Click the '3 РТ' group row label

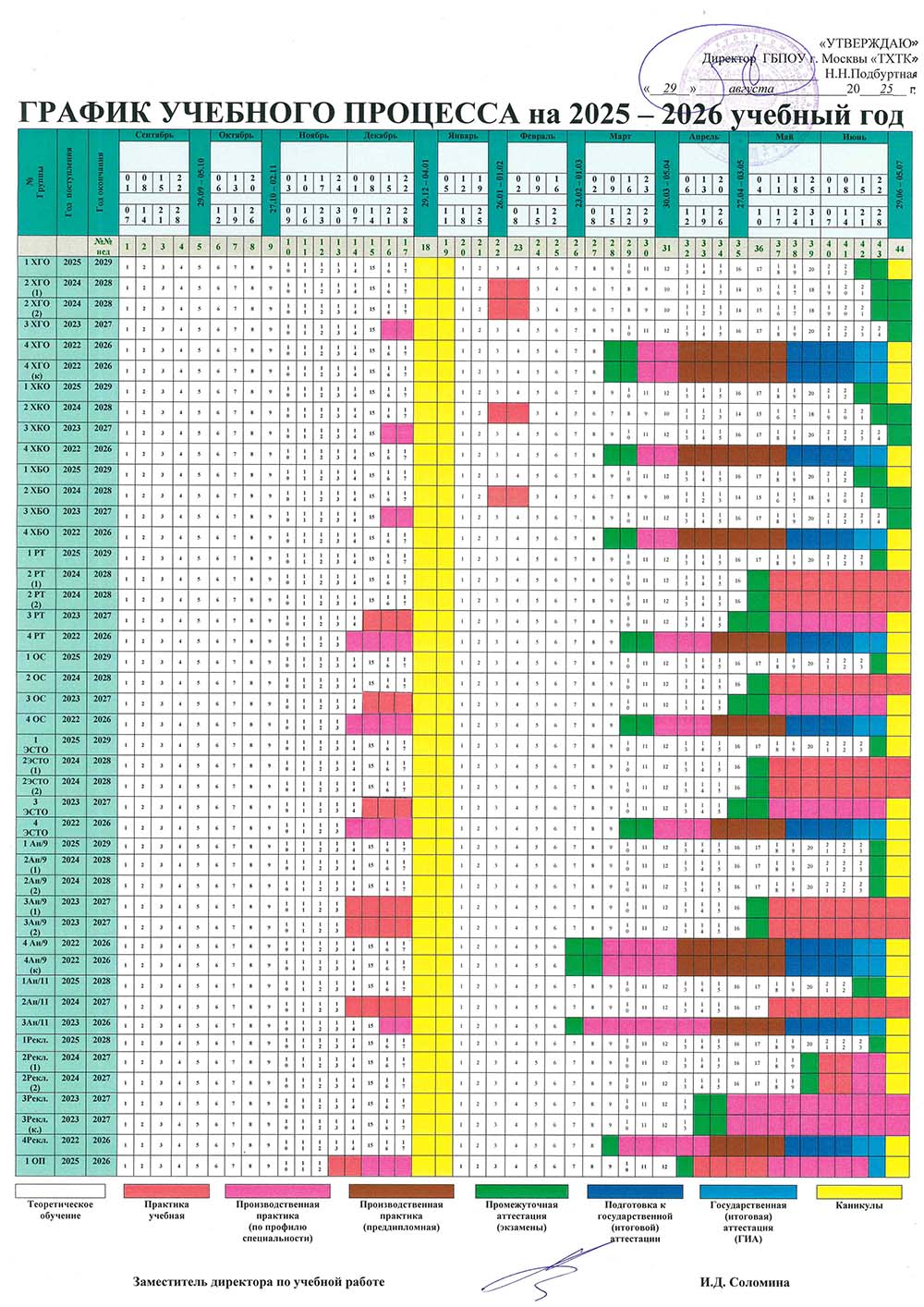click(37, 616)
